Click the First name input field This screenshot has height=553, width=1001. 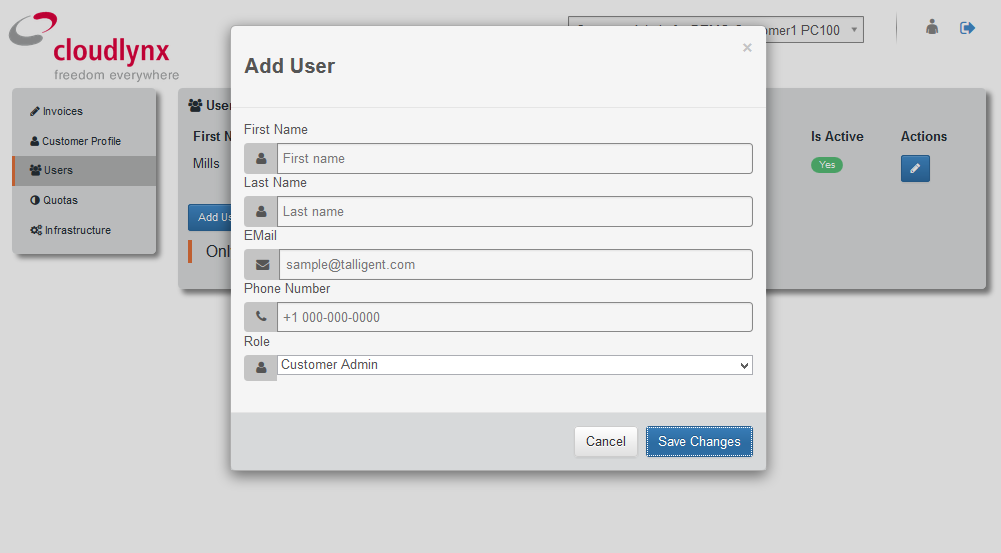pos(515,158)
